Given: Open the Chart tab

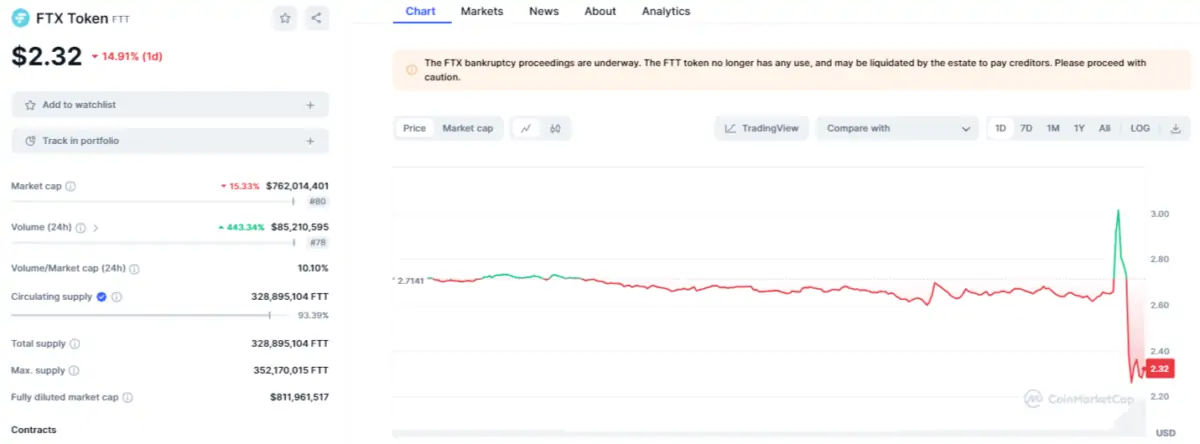Looking at the screenshot, I should [420, 11].
